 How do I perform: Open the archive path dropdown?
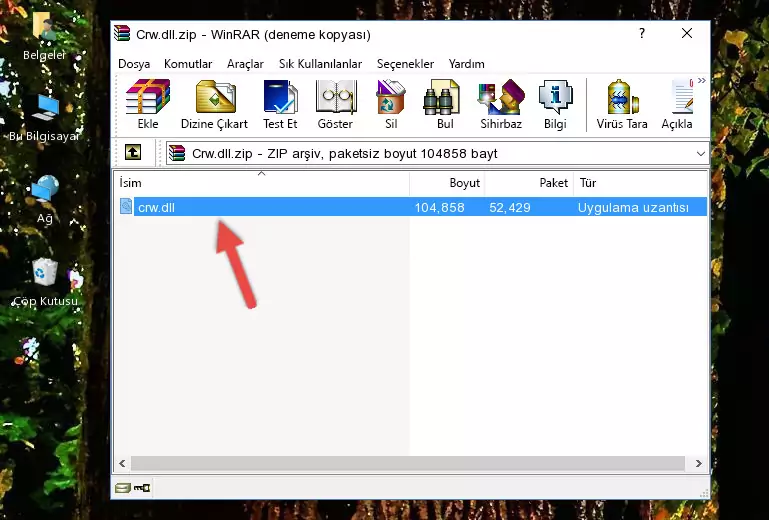tap(700, 154)
